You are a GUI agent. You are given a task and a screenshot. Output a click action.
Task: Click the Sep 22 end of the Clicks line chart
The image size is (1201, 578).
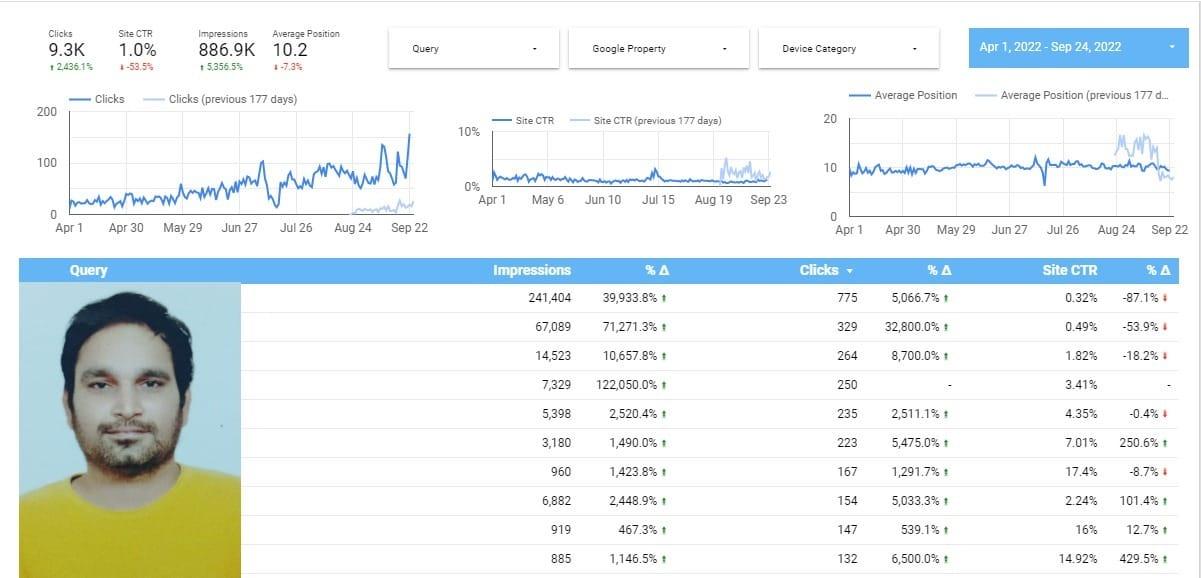pyautogui.click(x=410, y=135)
